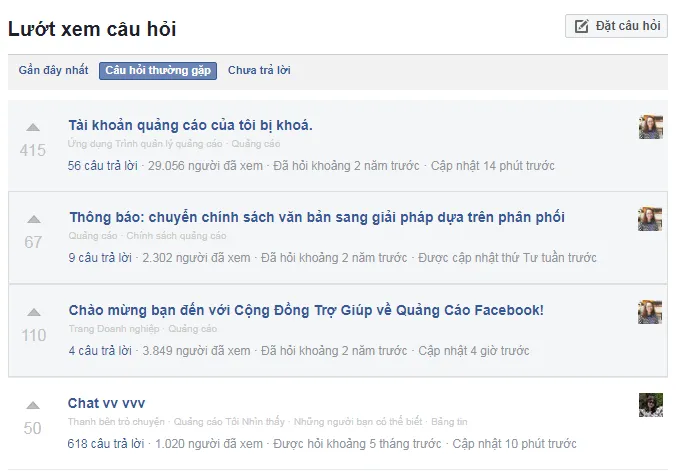Click 9 câu trả lời link
Image resolution: width=683 pixels, height=475 pixels.
[100, 258]
